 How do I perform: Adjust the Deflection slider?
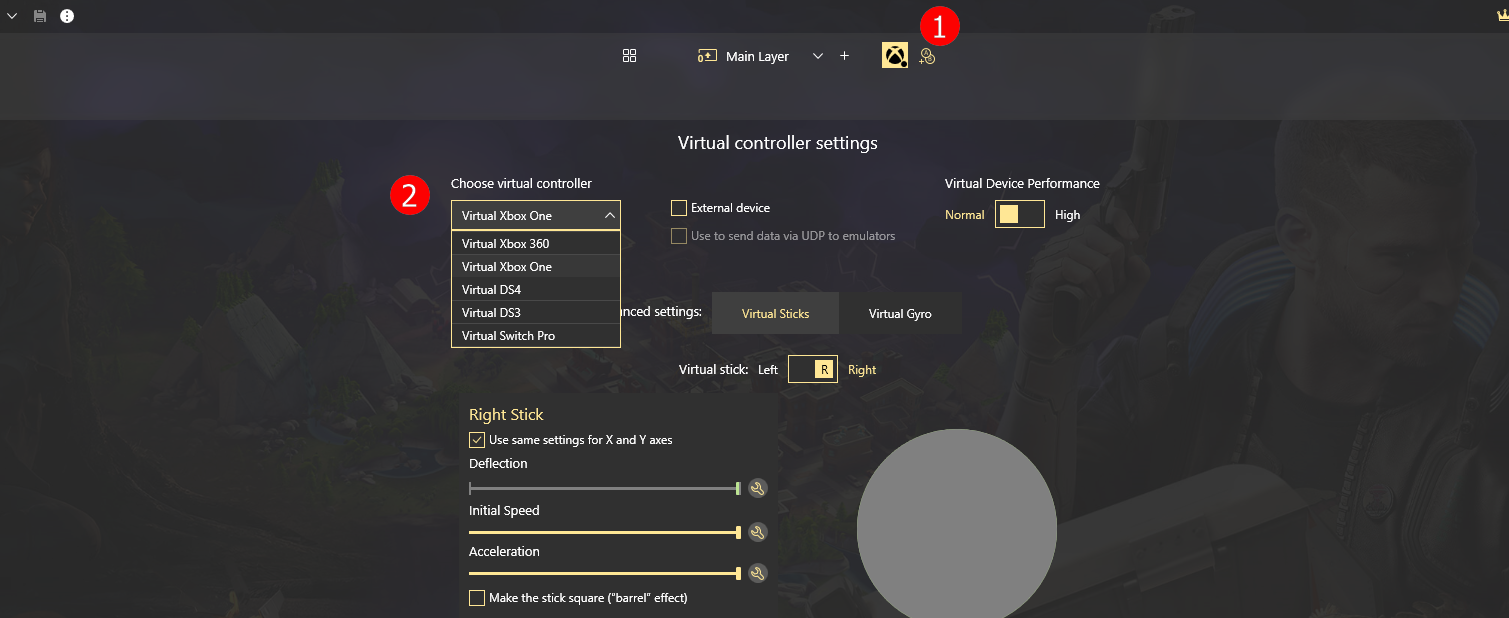(605, 488)
